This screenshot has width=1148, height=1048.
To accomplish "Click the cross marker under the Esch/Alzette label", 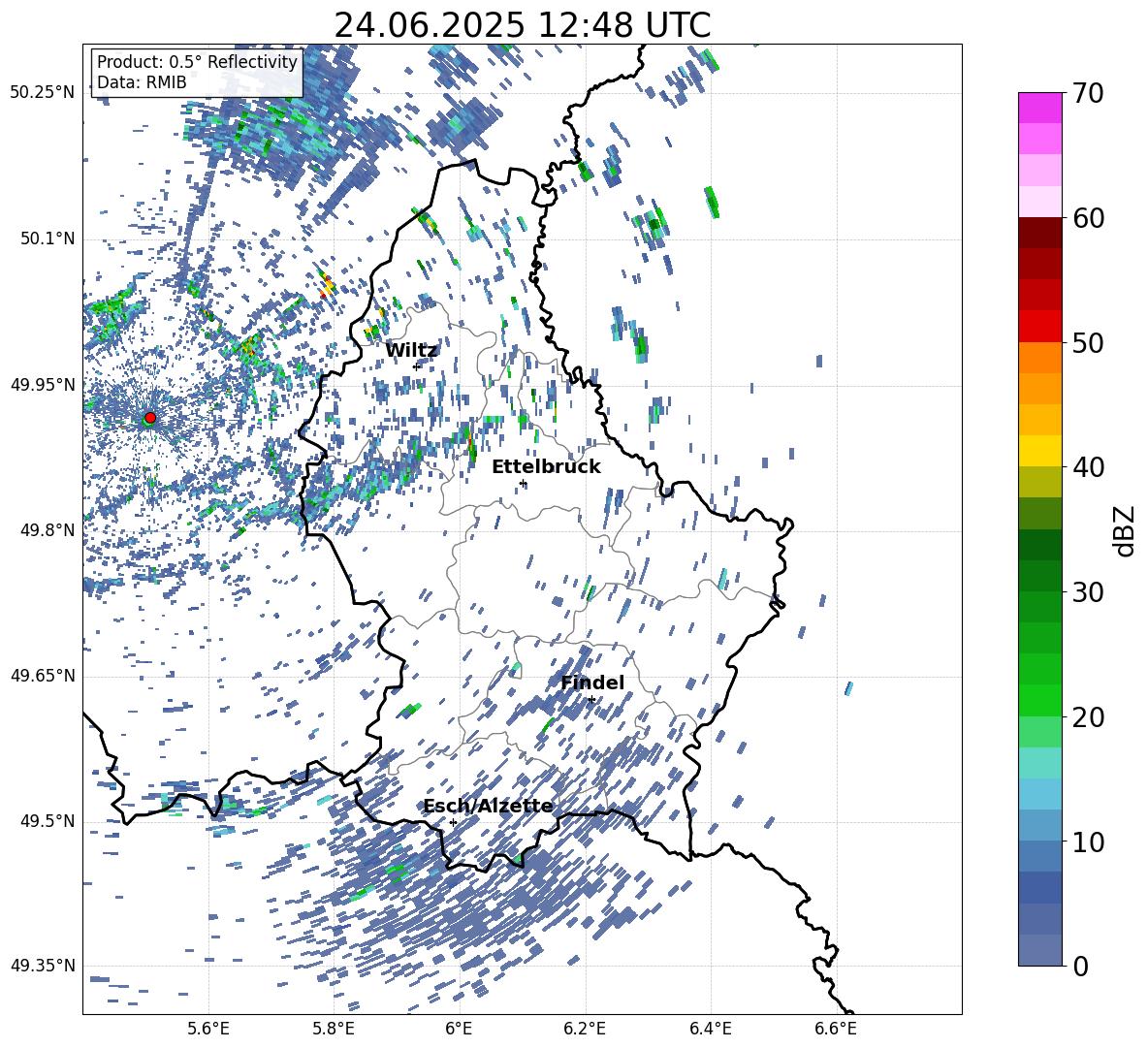I will point(453,822).
